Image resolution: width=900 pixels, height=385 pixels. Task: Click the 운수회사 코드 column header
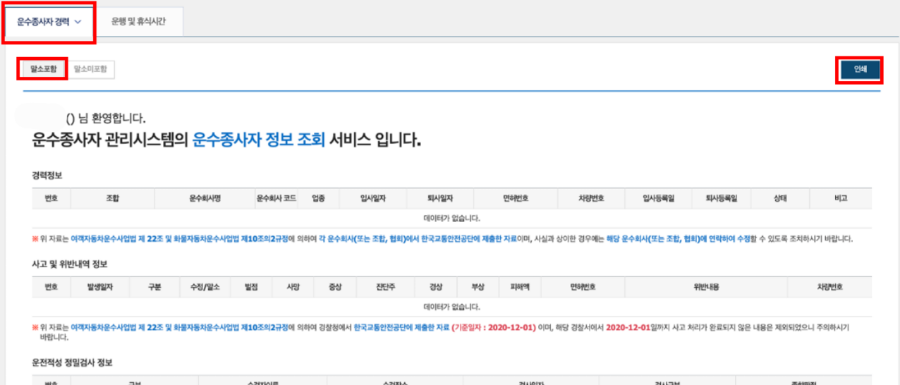point(277,198)
